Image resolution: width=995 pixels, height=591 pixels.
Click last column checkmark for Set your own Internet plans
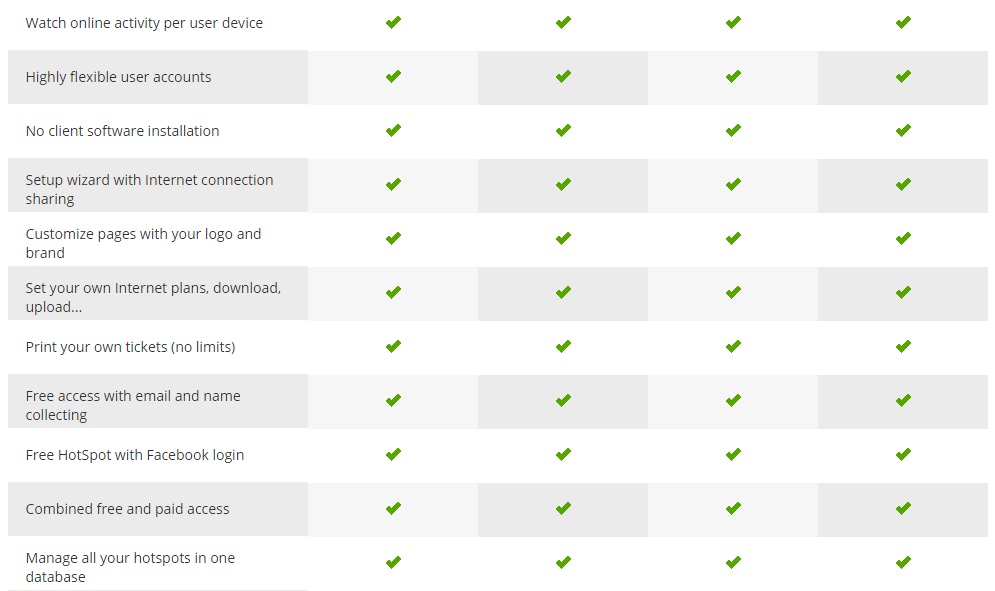pyautogui.click(x=904, y=292)
